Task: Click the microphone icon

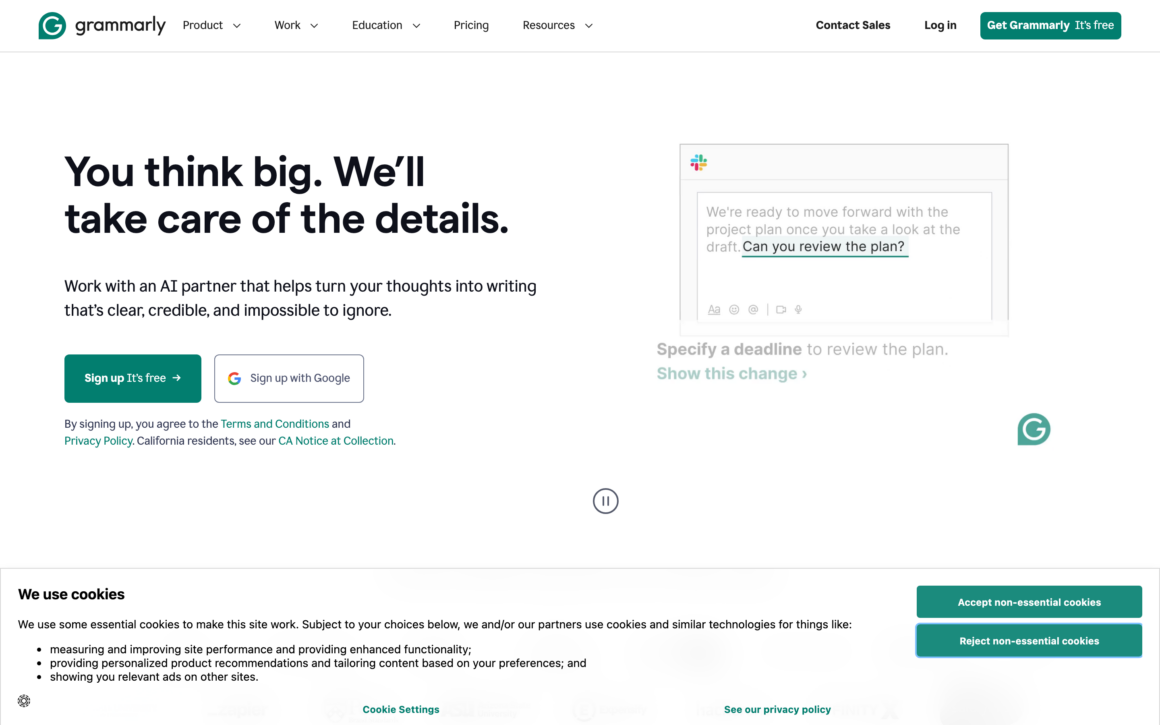Action: 798,310
